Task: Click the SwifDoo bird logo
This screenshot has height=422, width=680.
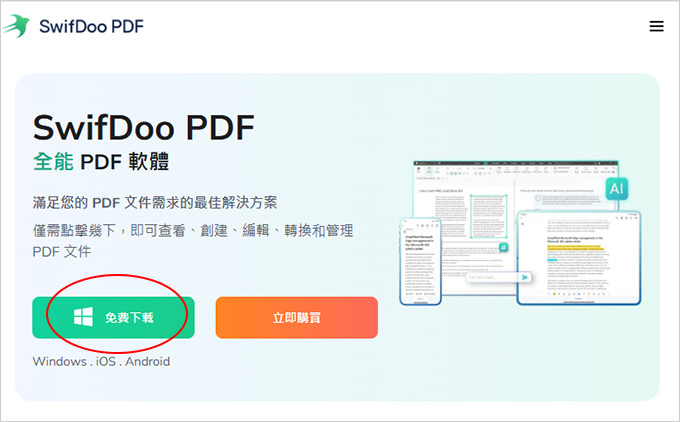Action: 16,26
